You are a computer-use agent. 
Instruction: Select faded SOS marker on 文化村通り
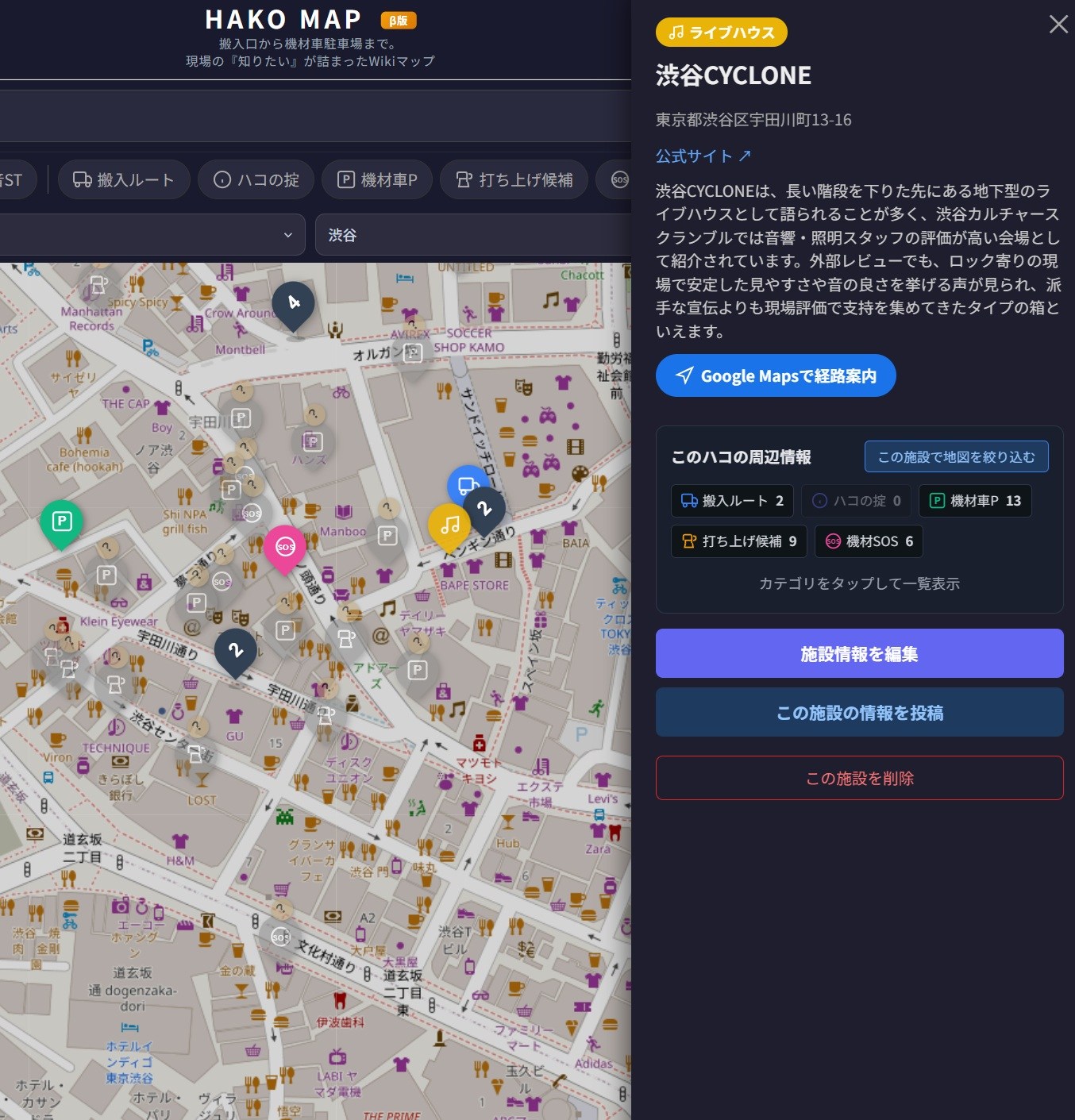280,937
